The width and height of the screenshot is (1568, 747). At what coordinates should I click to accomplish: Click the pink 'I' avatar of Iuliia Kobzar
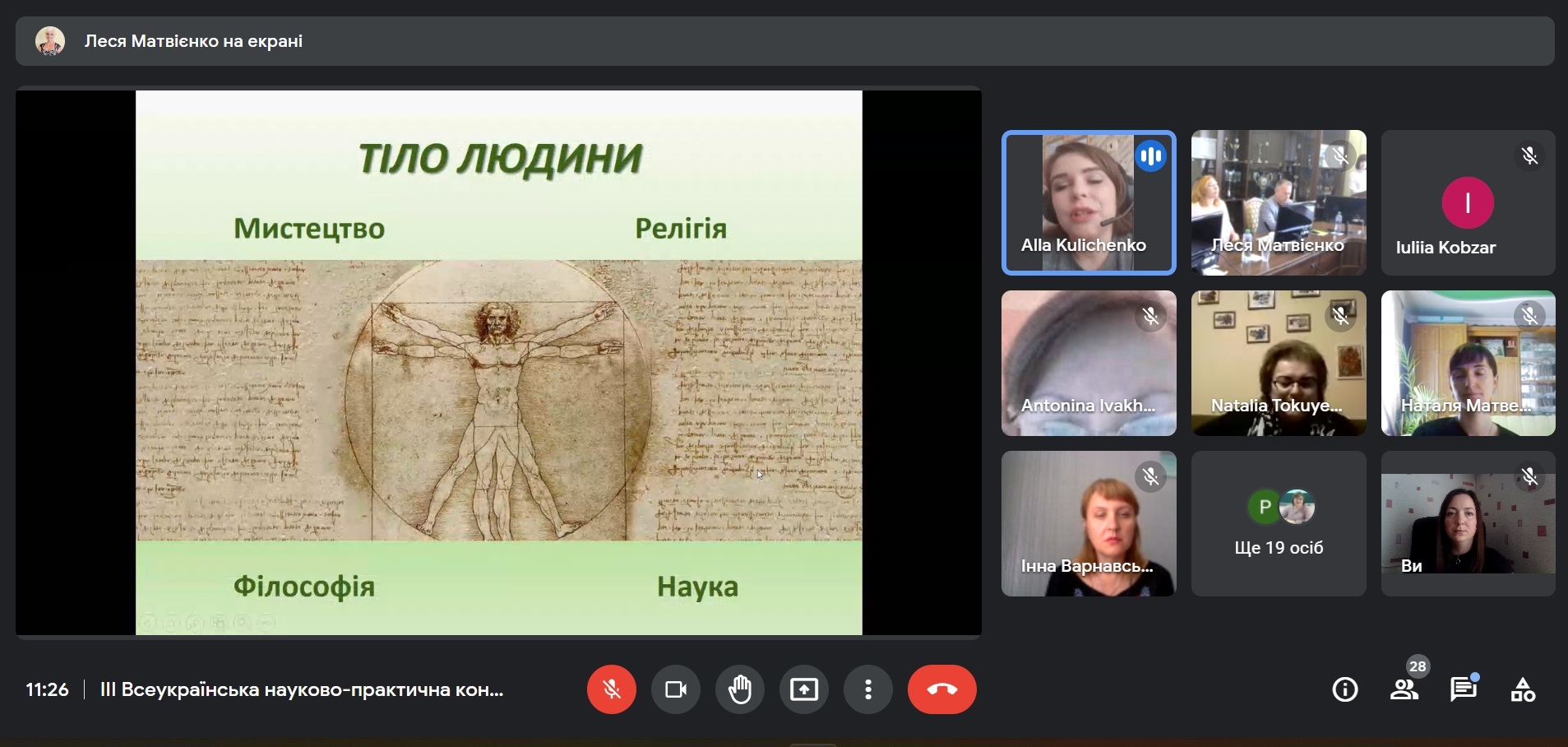pos(1468,202)
